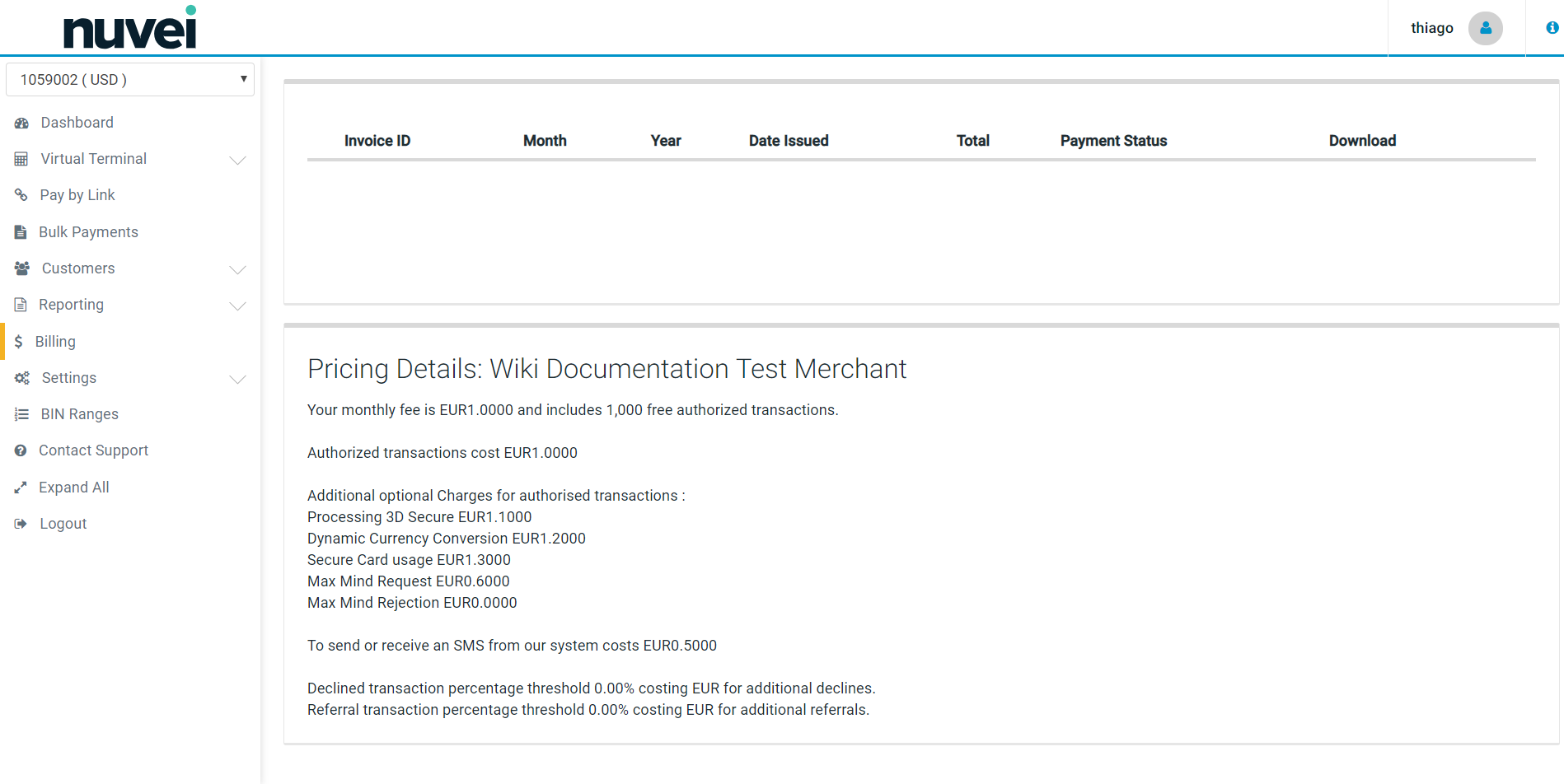Click the thiago user avatar icon
Viewport: 1564px width, 784px height.
click(1485, 28)
